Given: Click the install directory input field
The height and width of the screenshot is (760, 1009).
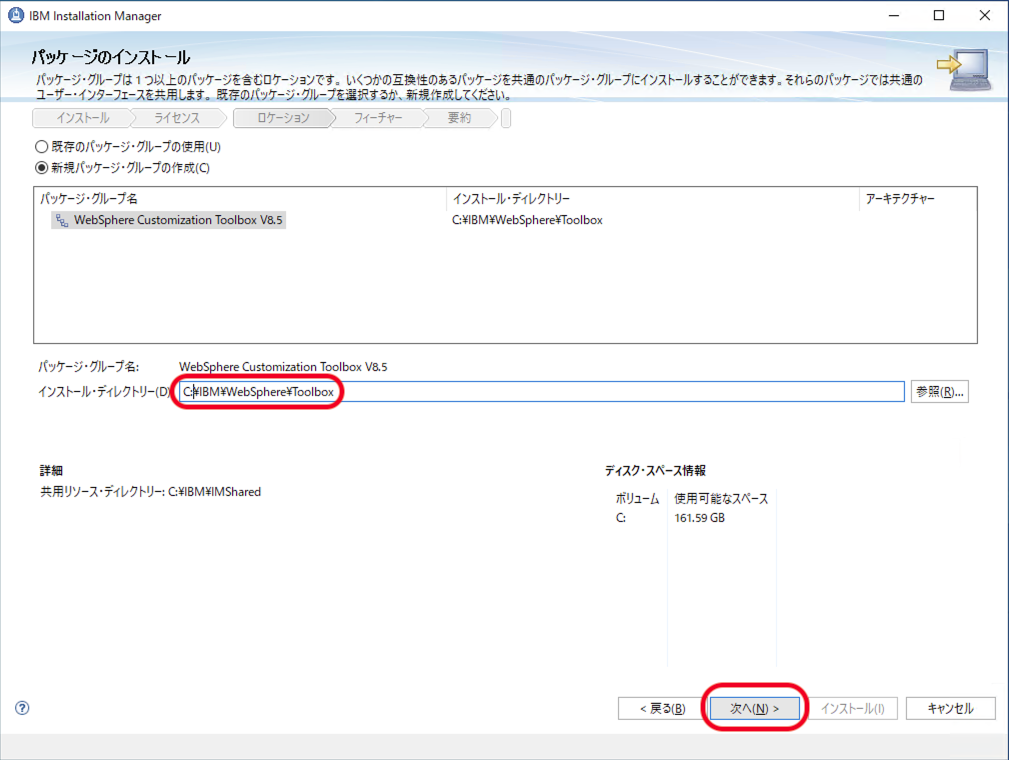Looking at the screenshot, I should (542, 391).
